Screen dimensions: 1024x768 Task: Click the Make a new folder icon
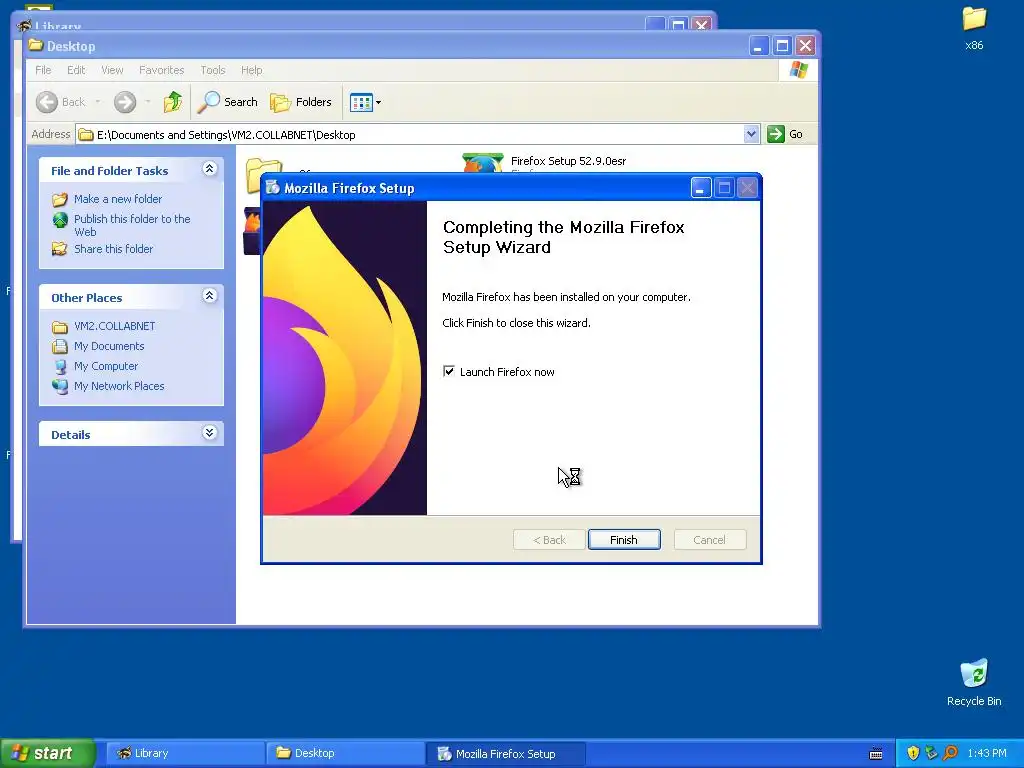tap(60, 199)
